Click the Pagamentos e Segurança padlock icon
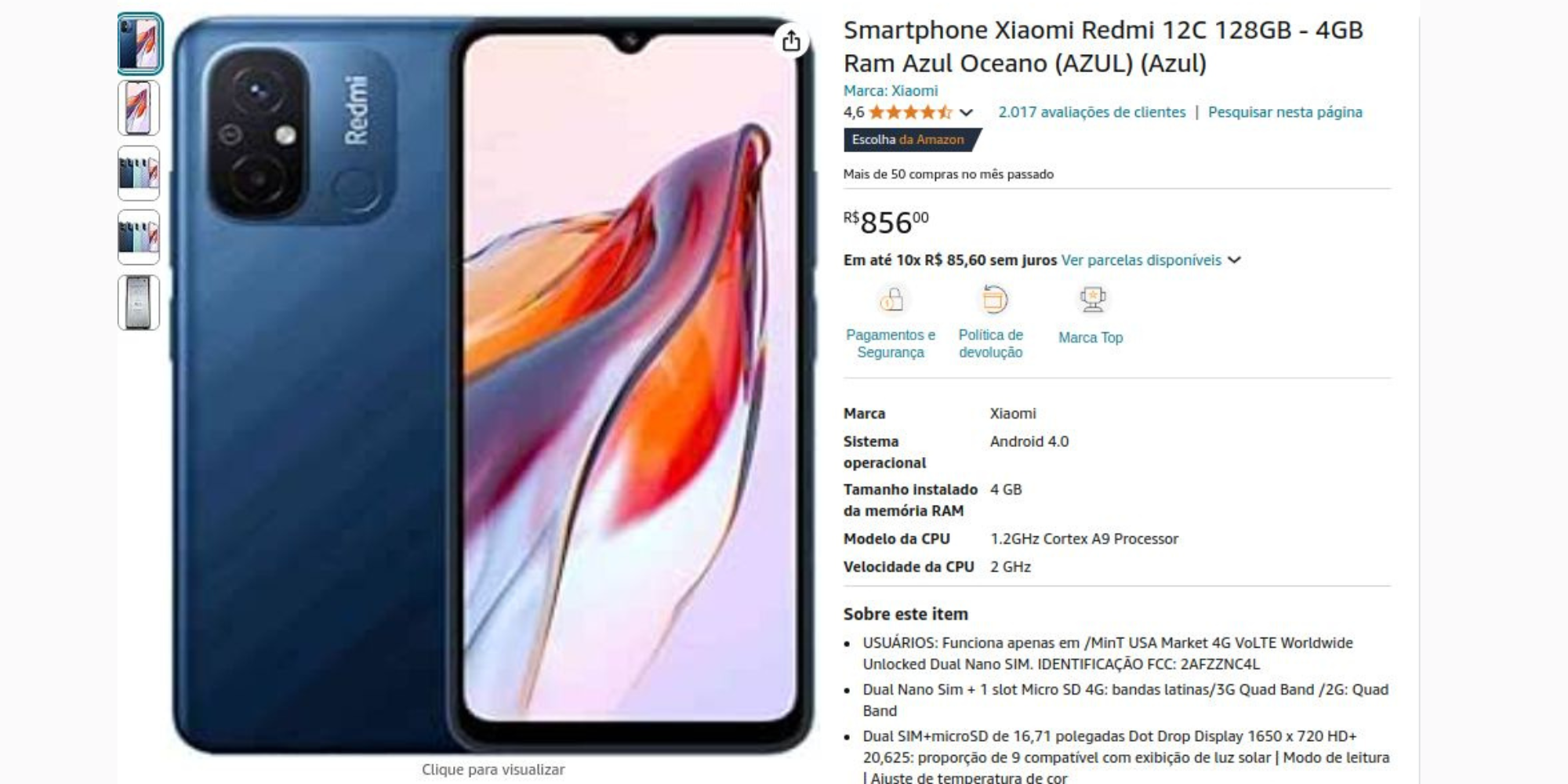 click(891, 299)
